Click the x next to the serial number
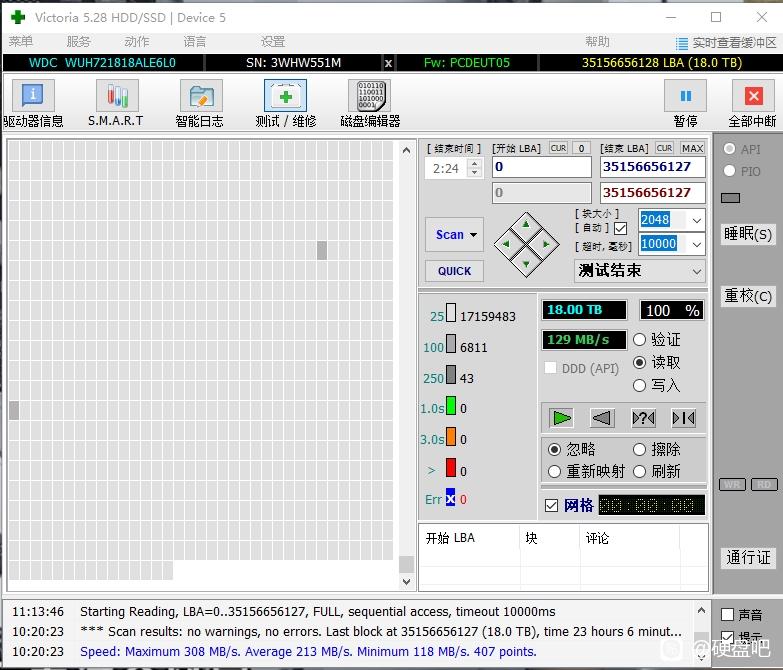This screenshot has height=670, width=783. coord(388,63)
